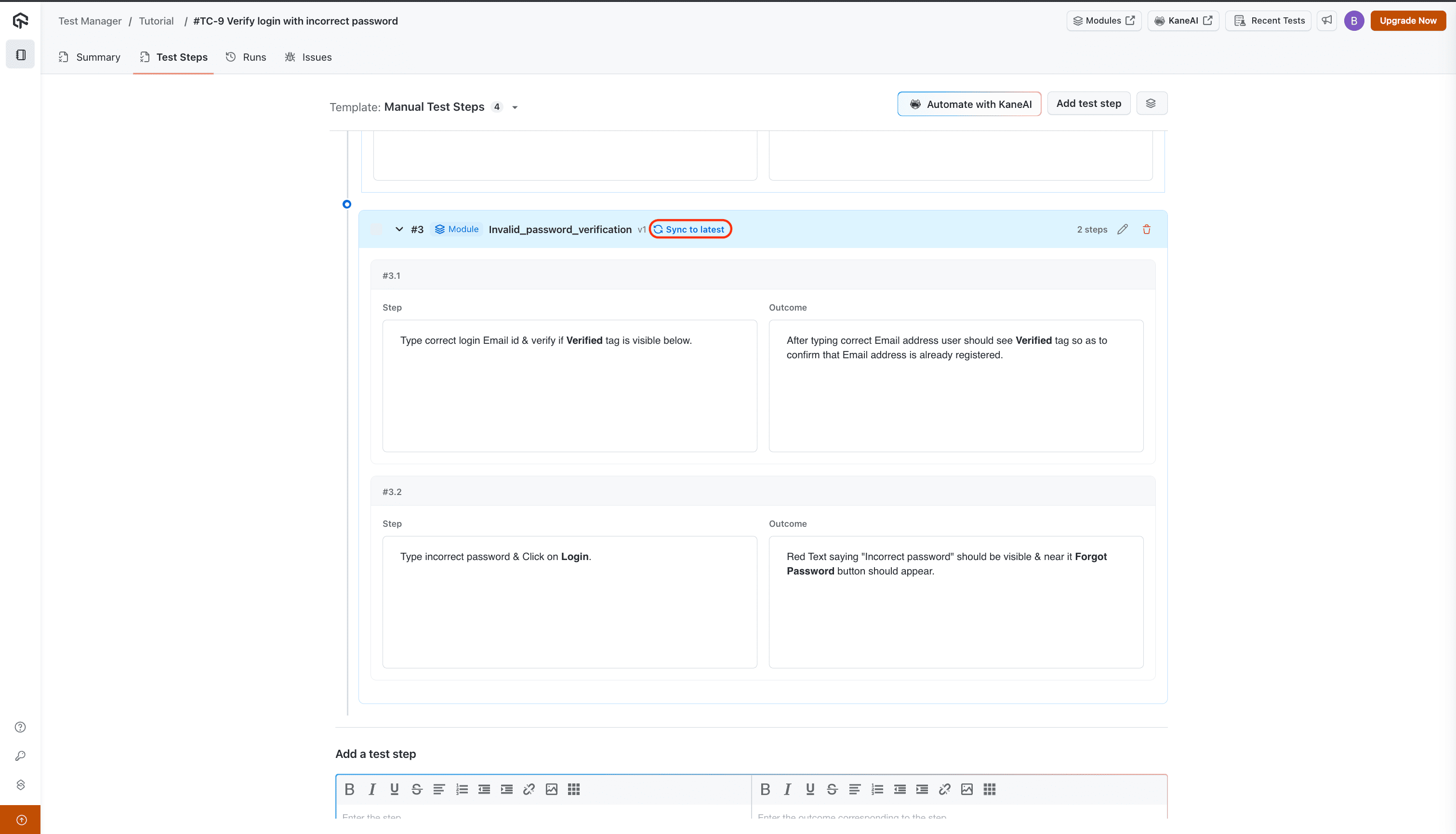Insert image in the step editor toolbar
Viewport: 1456px width, 834px height.
551,789
